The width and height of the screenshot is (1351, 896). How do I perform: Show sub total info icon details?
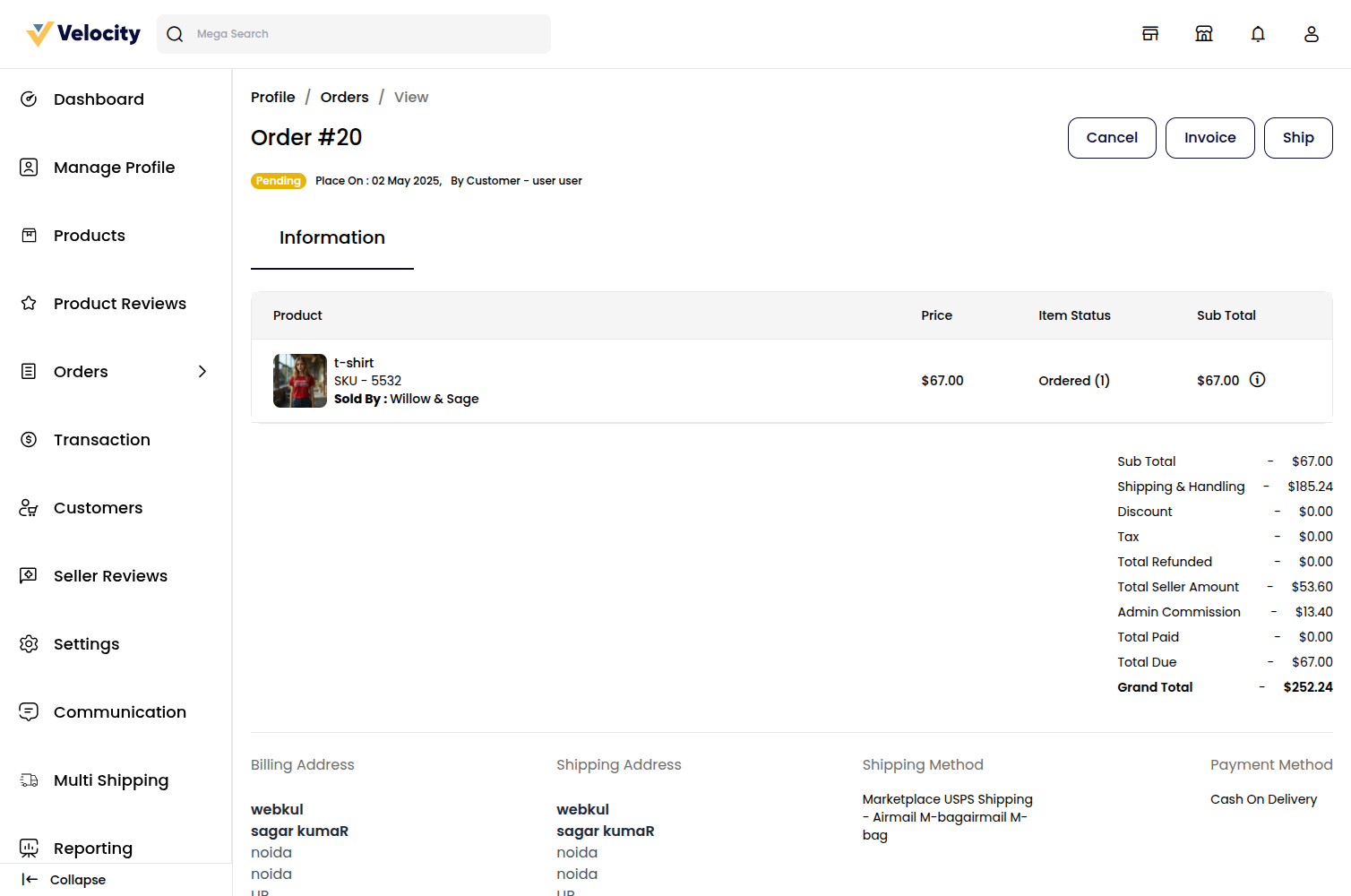[1258, 380]
